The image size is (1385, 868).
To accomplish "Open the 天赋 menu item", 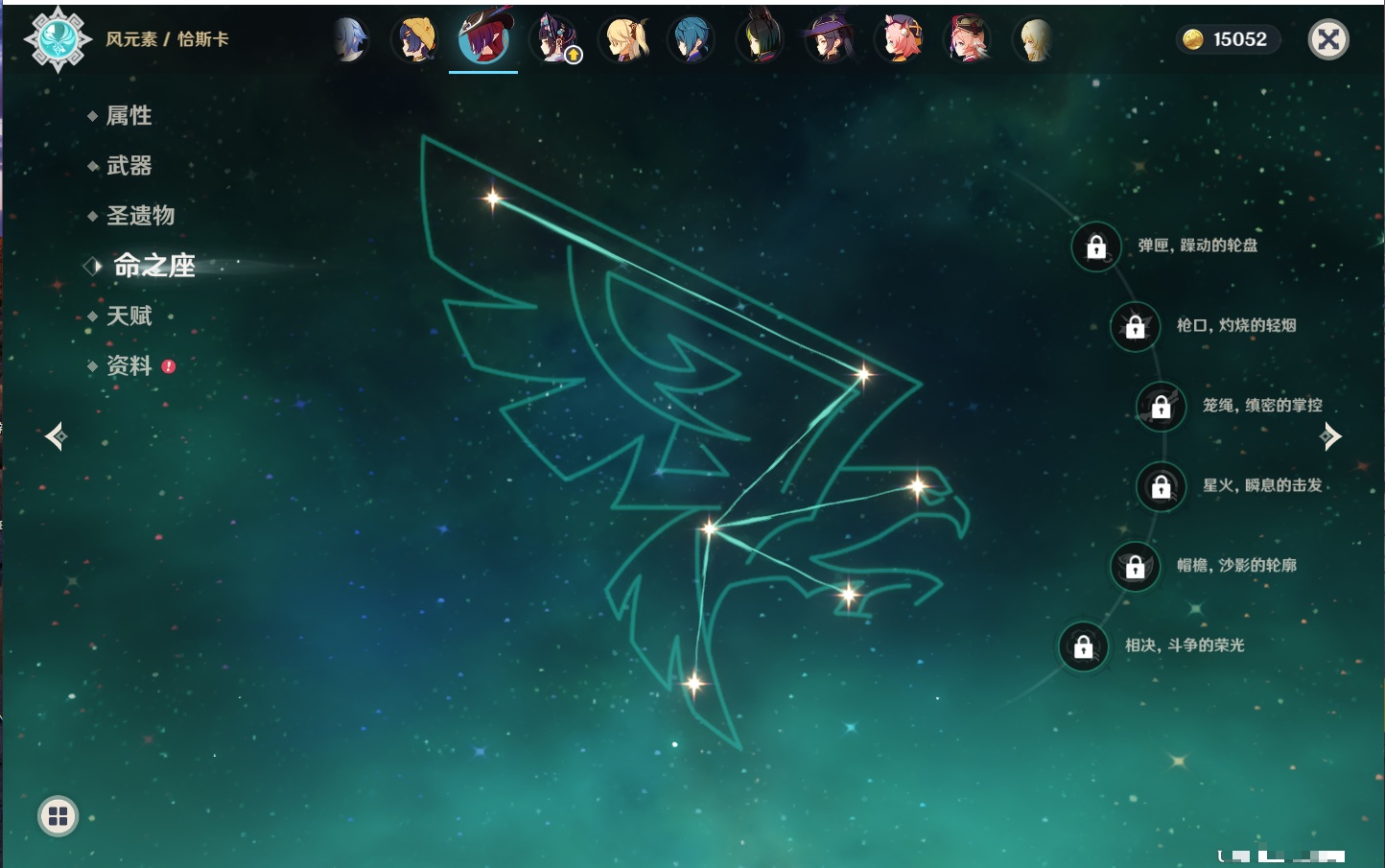I will (x=129, y=316).
